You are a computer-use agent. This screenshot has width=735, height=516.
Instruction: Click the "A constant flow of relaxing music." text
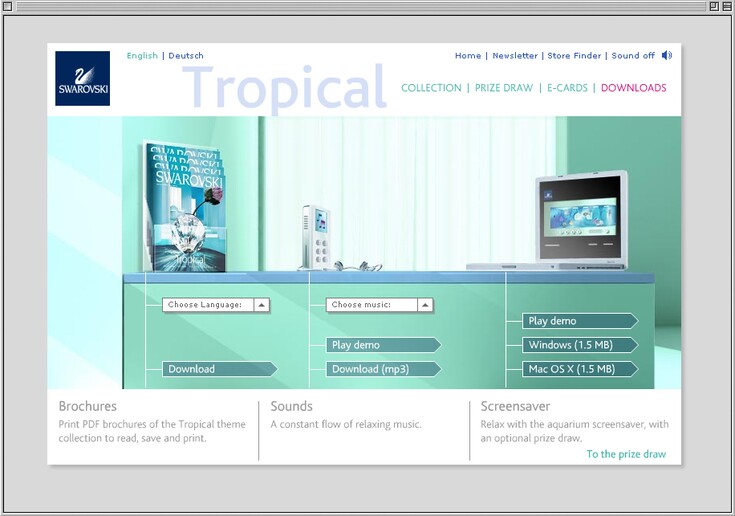pyautogui.click(x=346, y=424)
